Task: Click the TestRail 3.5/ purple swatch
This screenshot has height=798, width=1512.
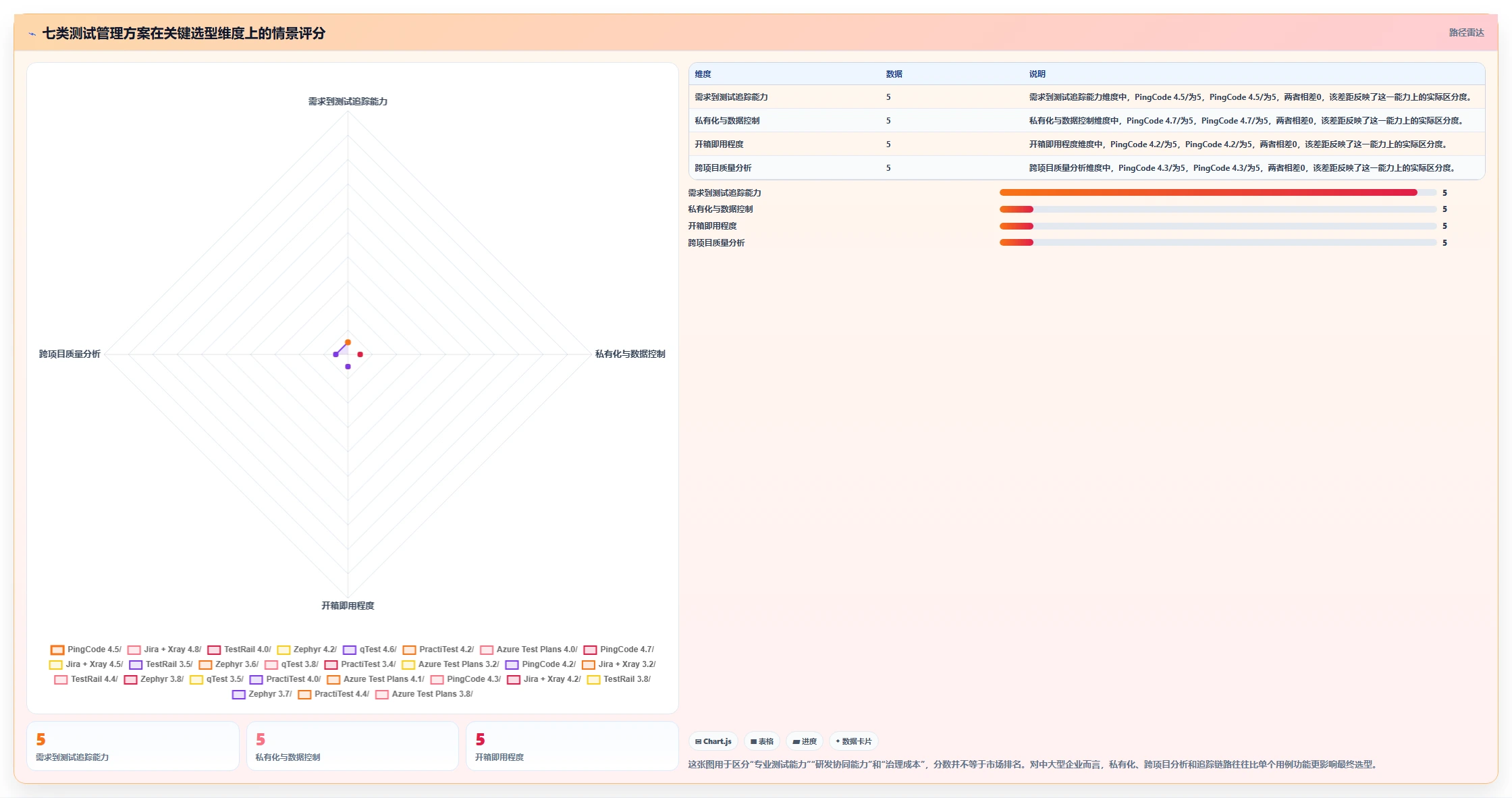Action: [x=136, y=665]
